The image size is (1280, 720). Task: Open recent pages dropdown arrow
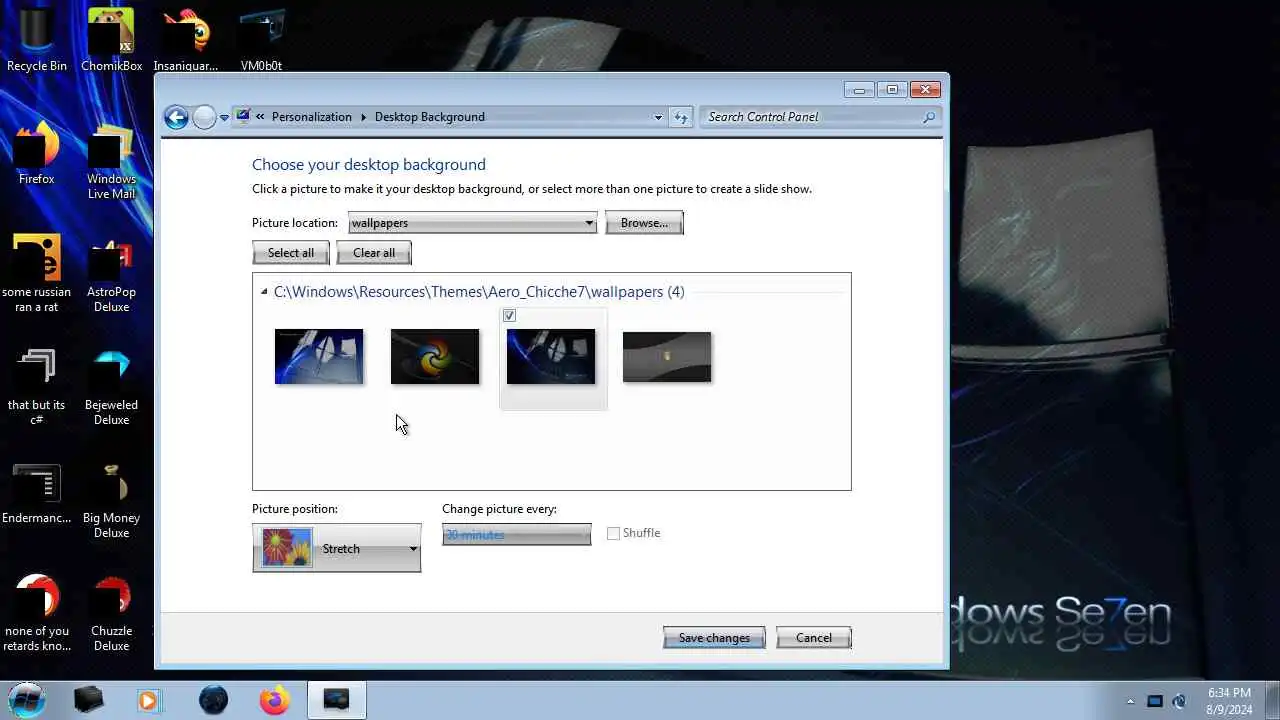224,117
